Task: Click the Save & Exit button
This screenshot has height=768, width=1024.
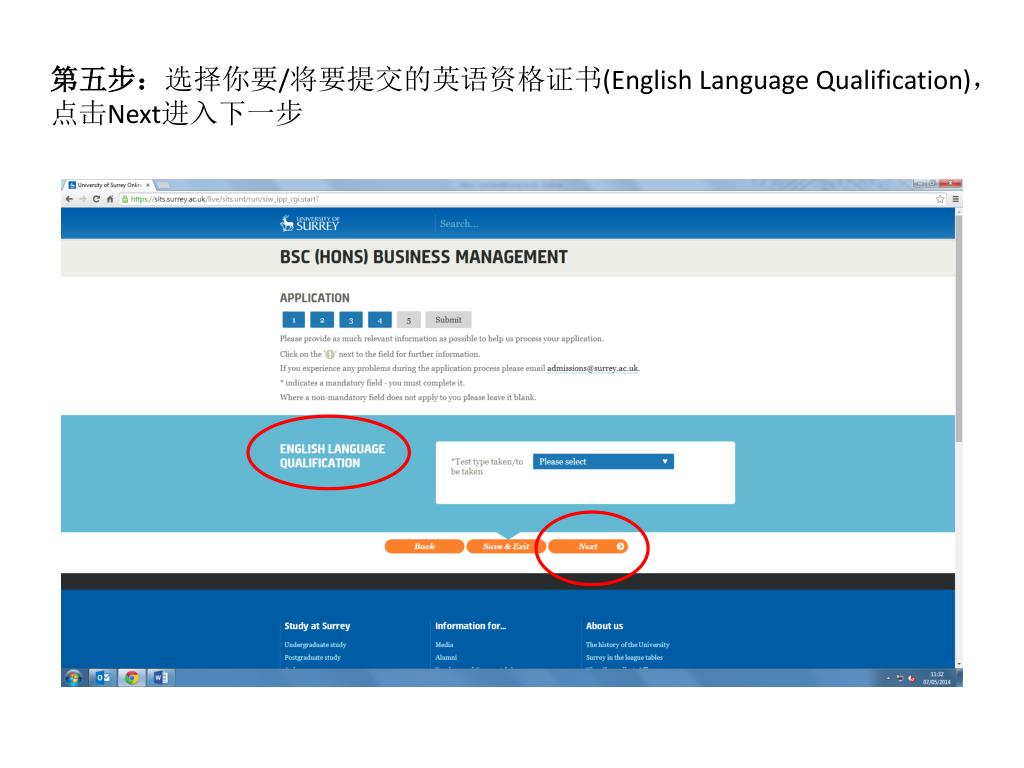Action: click(506, 547)
